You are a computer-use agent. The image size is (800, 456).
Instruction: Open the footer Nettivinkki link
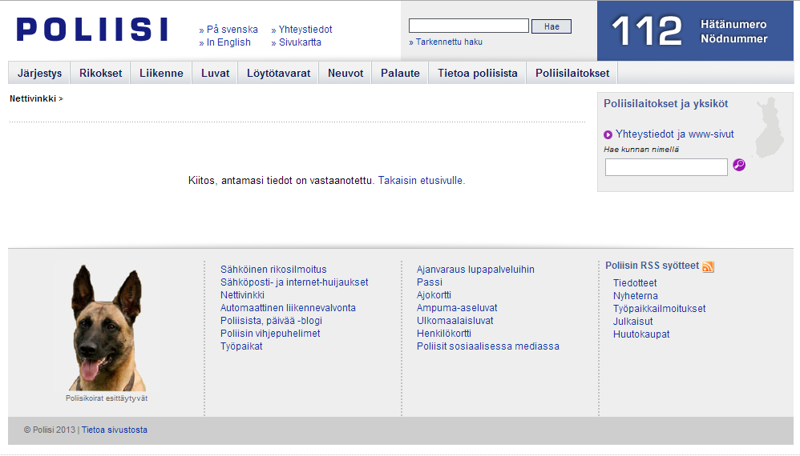click(242, 295)
